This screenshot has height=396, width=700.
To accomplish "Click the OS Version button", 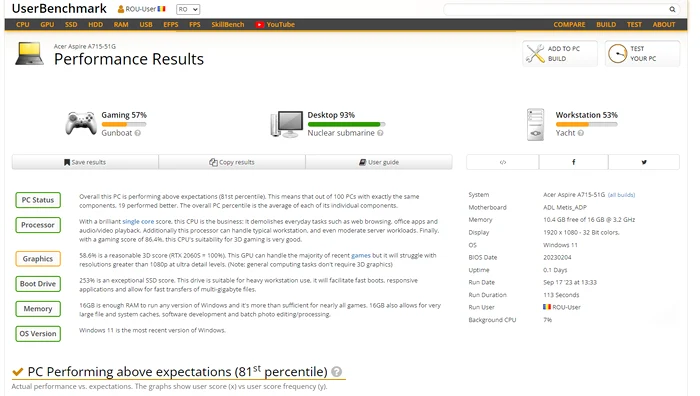I will pos(38,333).
